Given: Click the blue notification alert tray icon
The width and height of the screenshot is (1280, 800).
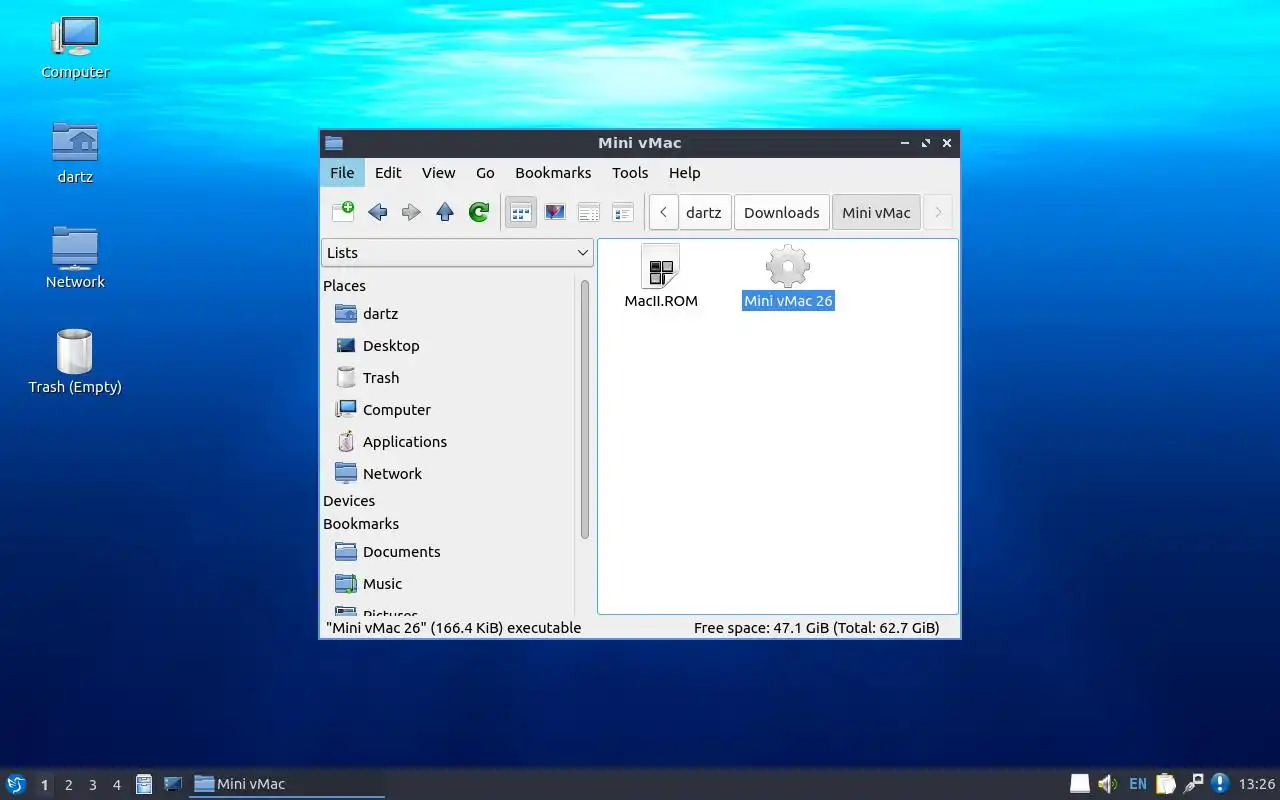Looking at the screenshot, I should pyautogui.click(x=1219, y=783).
